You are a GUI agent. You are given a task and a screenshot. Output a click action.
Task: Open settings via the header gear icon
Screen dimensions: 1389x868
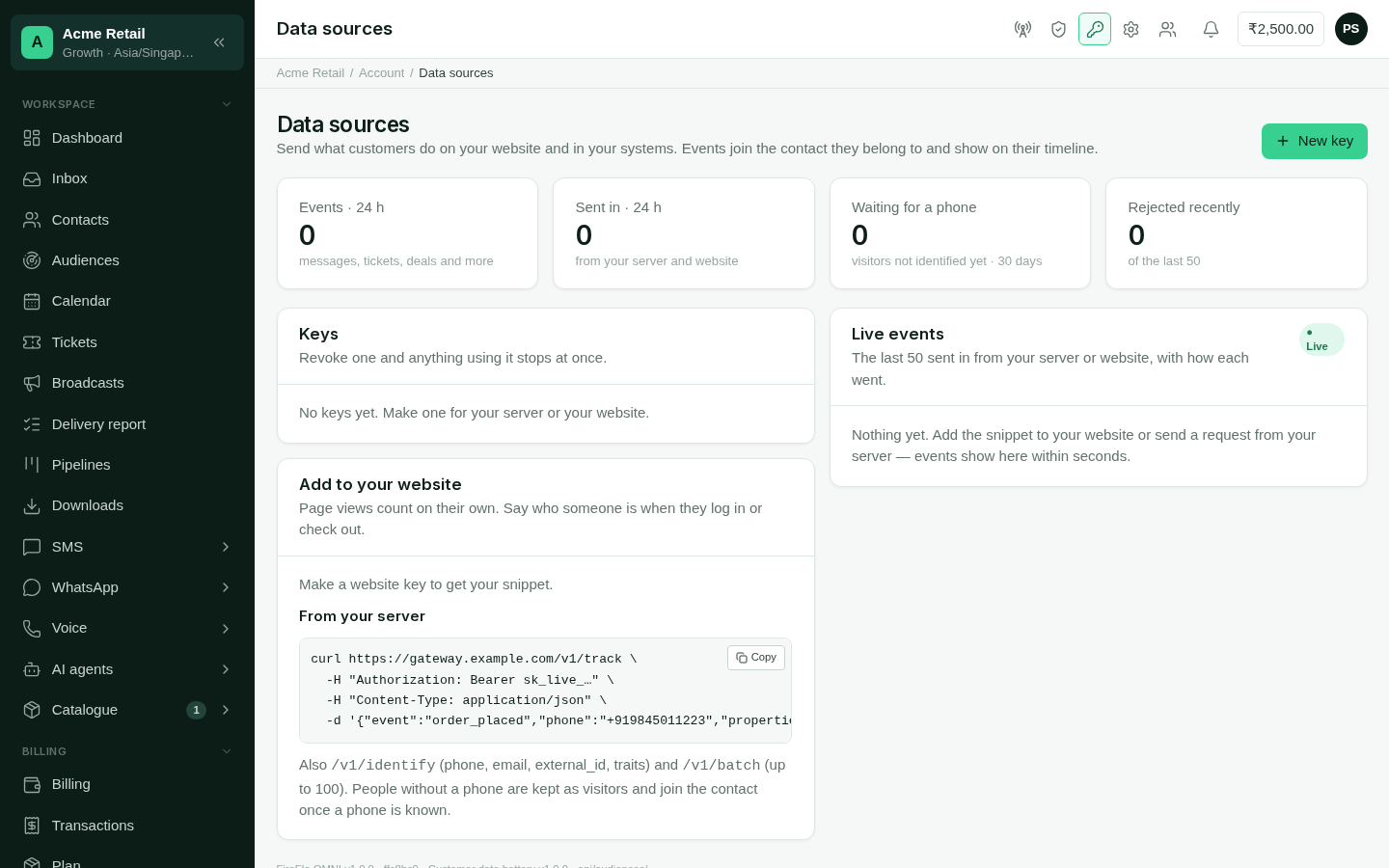(x=1131, y=29)
